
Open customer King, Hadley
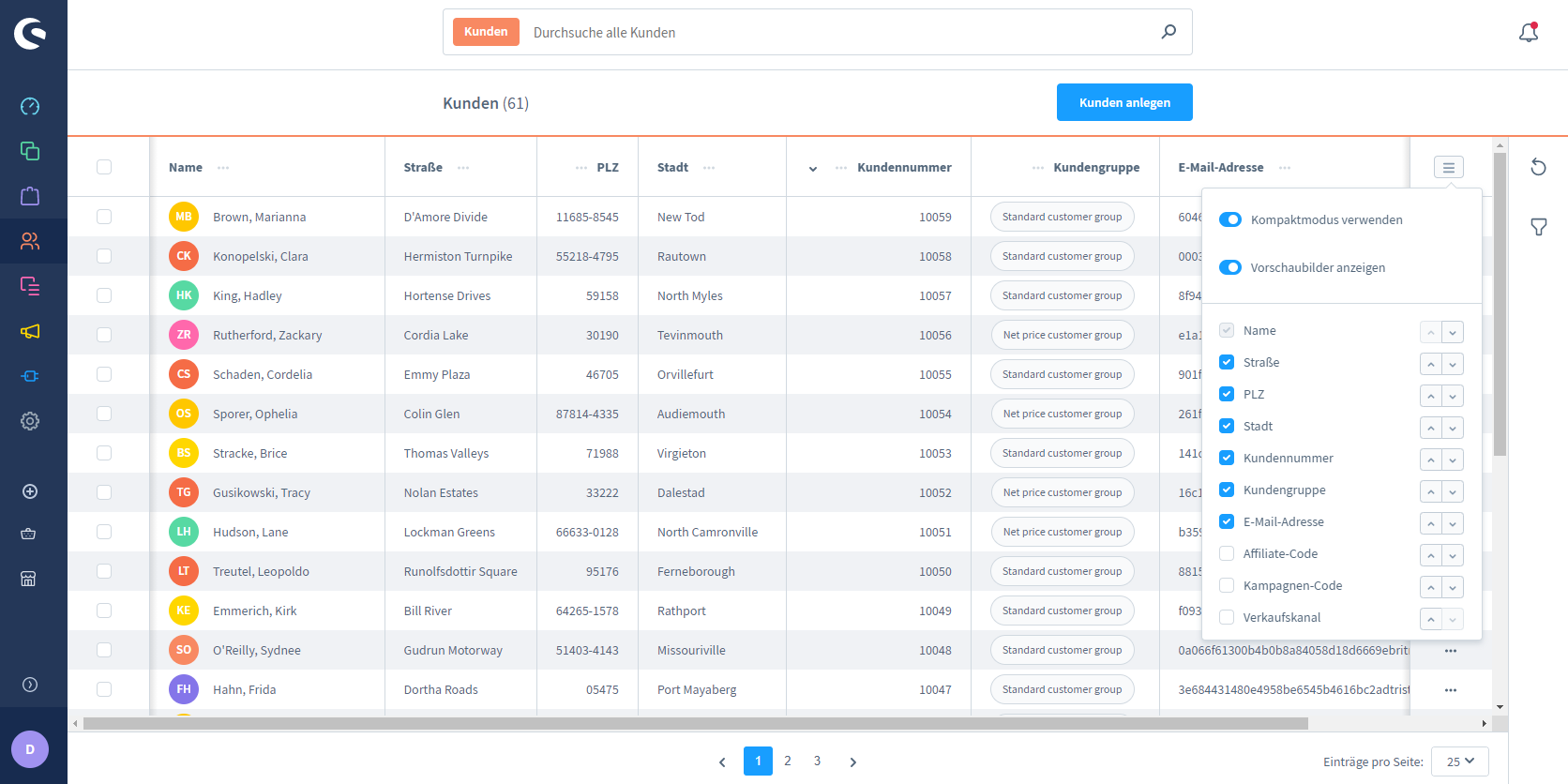[248, 295]
